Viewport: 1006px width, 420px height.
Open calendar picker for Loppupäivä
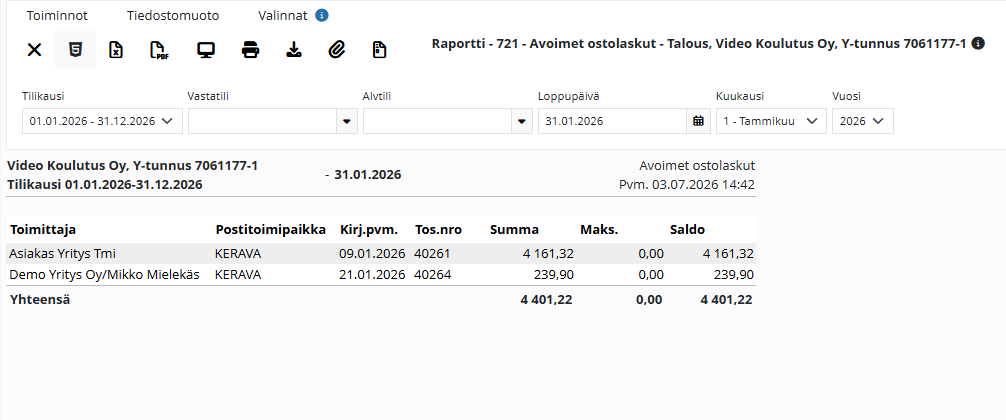pyautogui.click(x=699, y=121)
